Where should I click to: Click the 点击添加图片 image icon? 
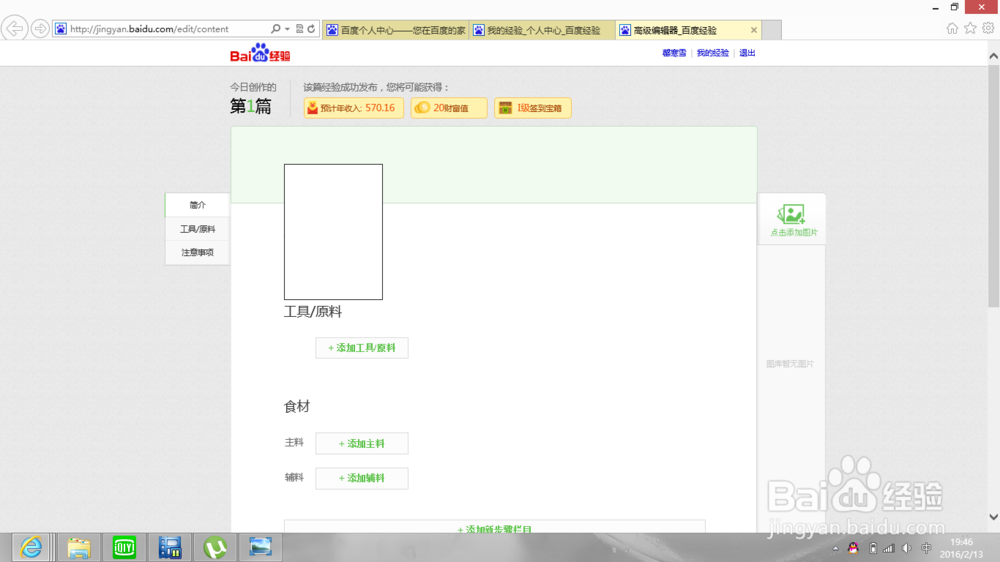tap(793, 220)
